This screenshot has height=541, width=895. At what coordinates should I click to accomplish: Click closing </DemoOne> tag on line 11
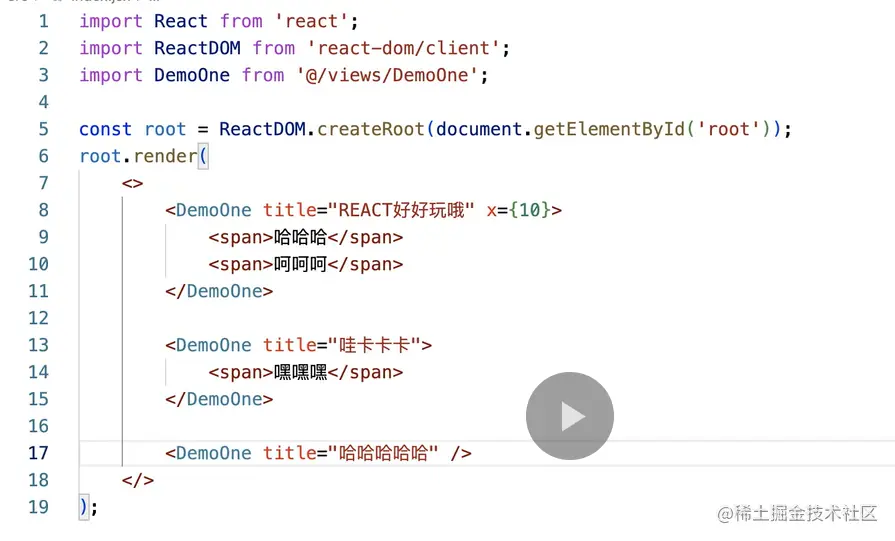coord(219,292)
